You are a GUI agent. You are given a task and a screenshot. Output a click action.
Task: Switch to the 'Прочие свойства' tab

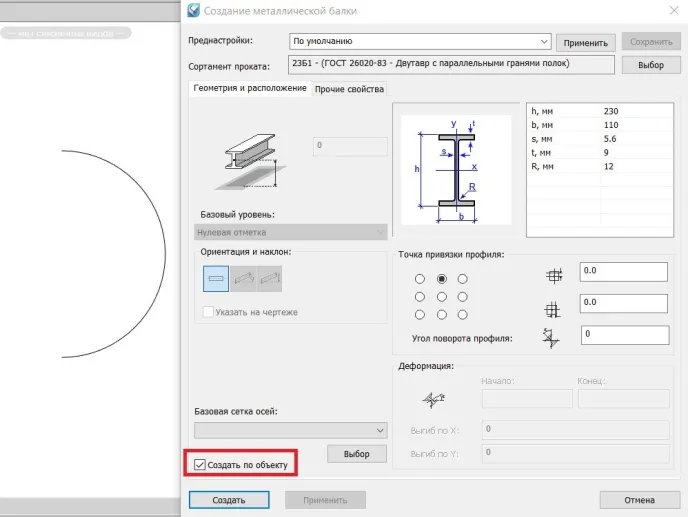pos(349,89)
